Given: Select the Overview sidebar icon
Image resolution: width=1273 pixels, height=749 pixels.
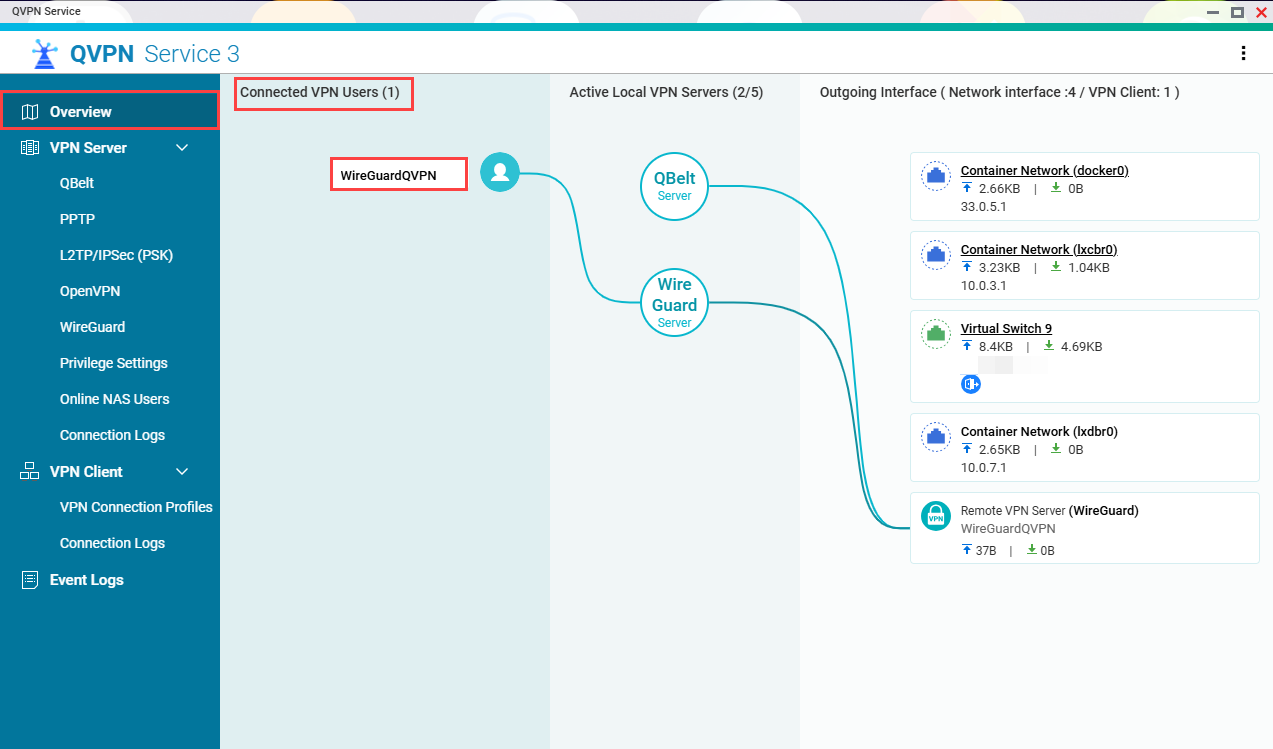Looking at the screenshot, I should pyautogui.click(x=29, y=110).
